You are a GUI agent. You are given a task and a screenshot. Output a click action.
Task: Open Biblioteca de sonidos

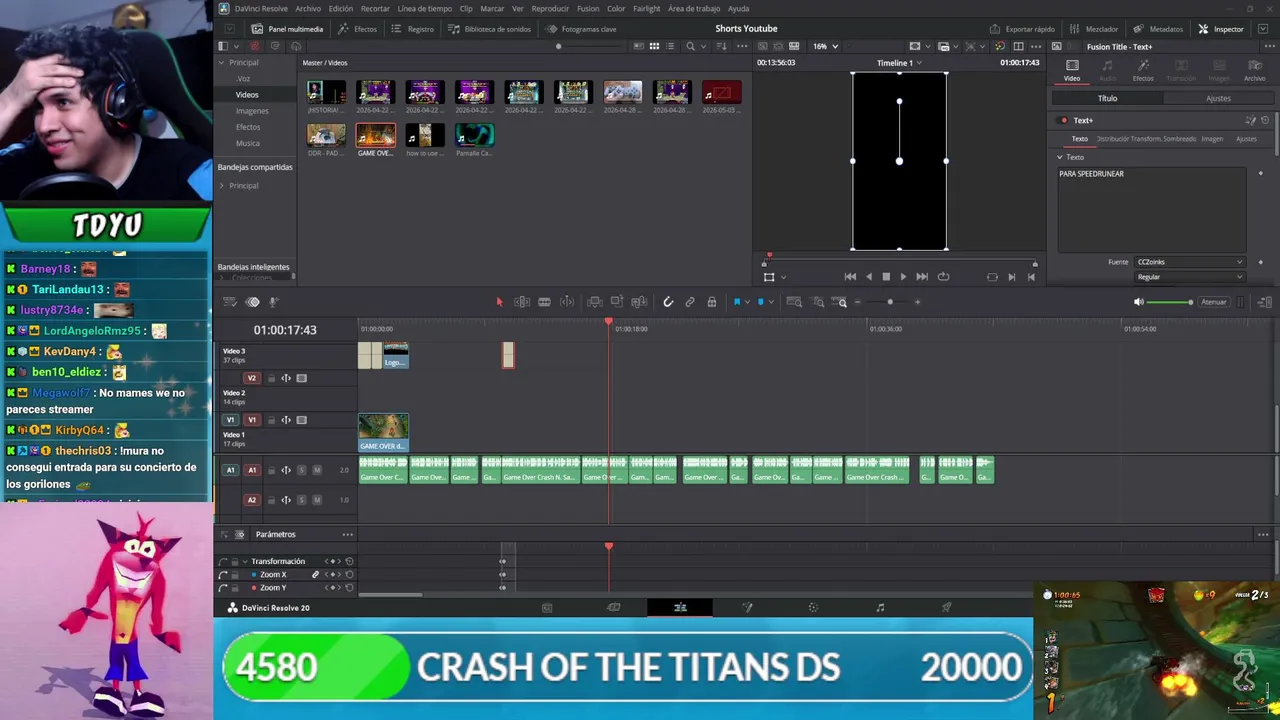[x=489, y=29]
